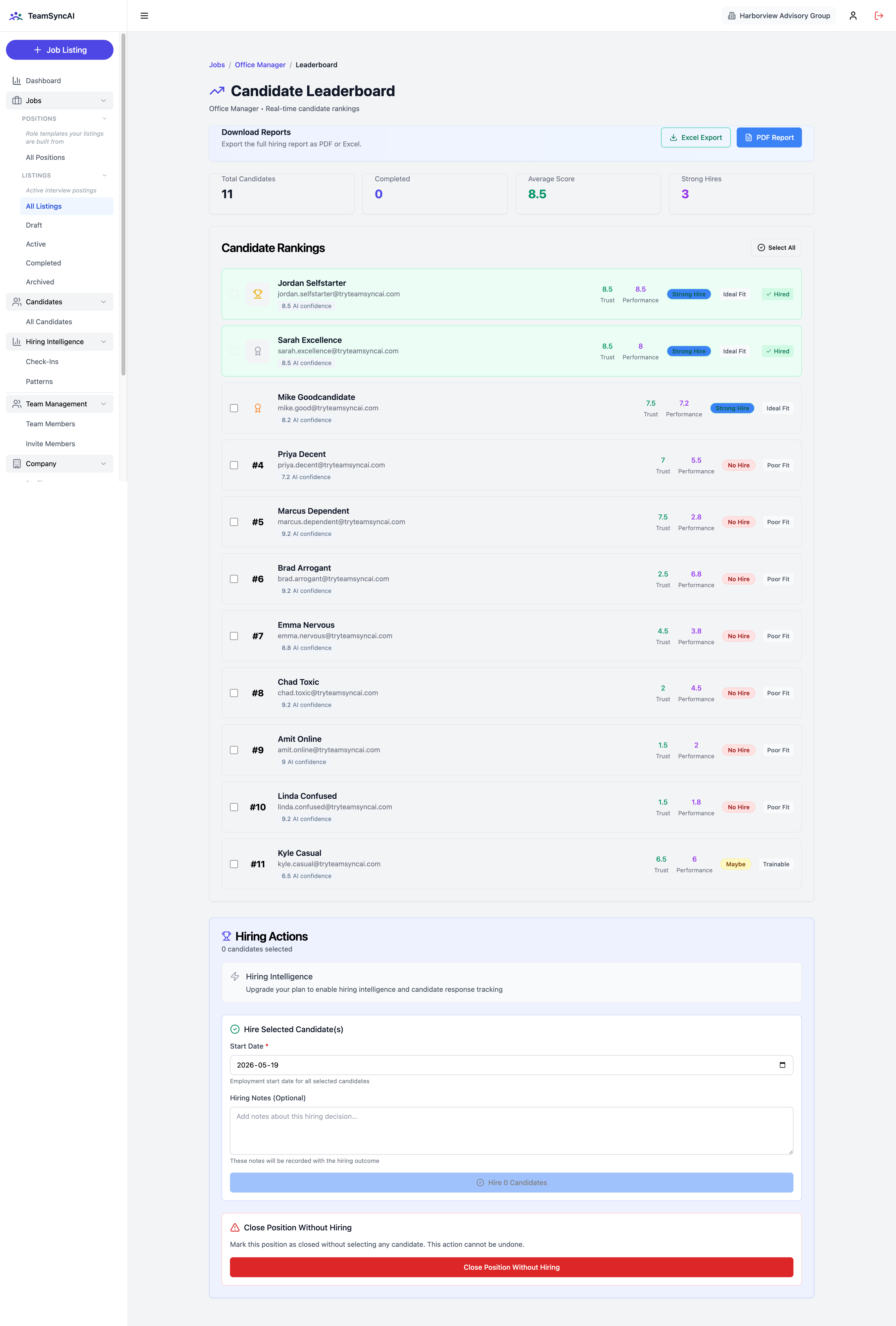Open the user profile icon
The height and width of the screenshot is (1326, 896).
click(x=853, y=16)
